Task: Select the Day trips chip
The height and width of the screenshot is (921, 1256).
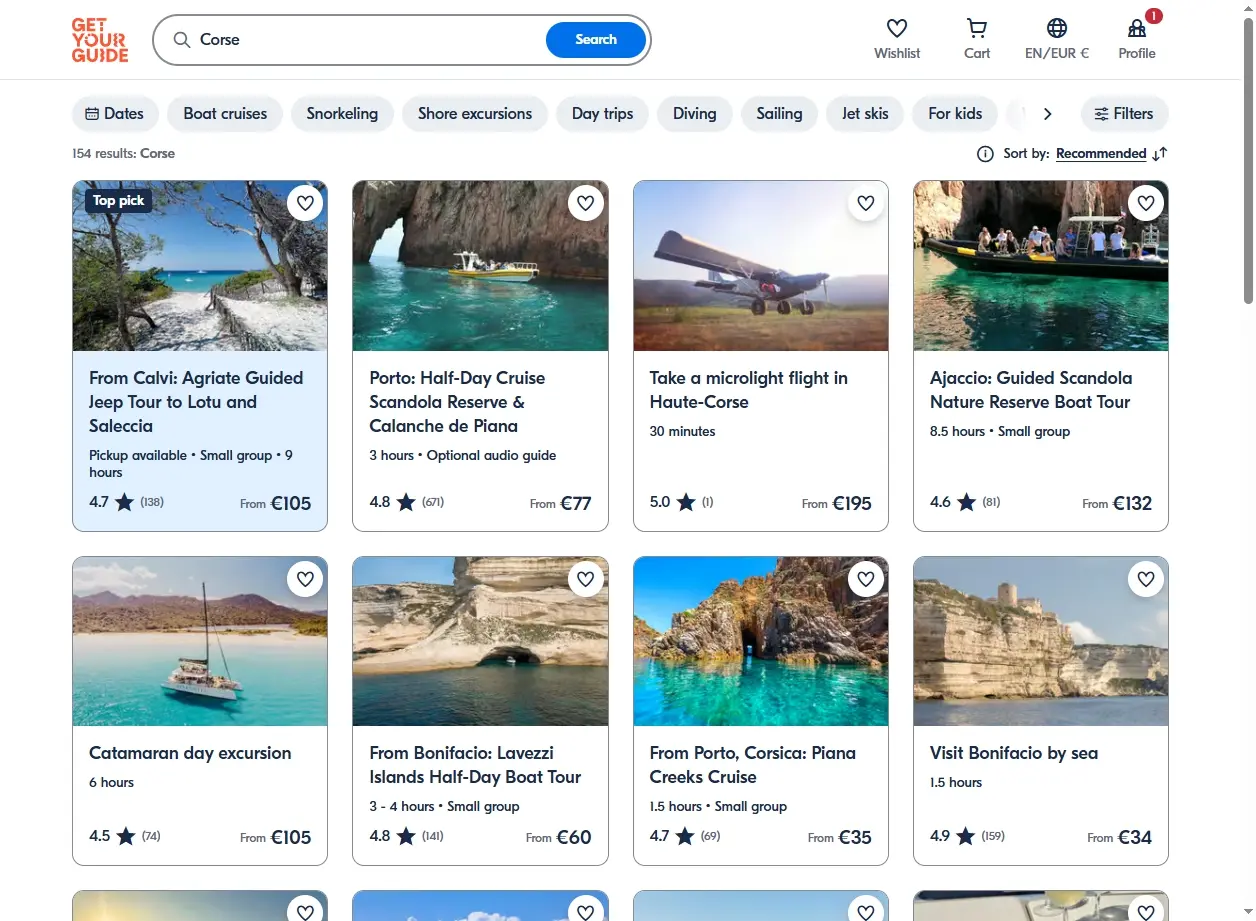Action: tap(602, 114)
